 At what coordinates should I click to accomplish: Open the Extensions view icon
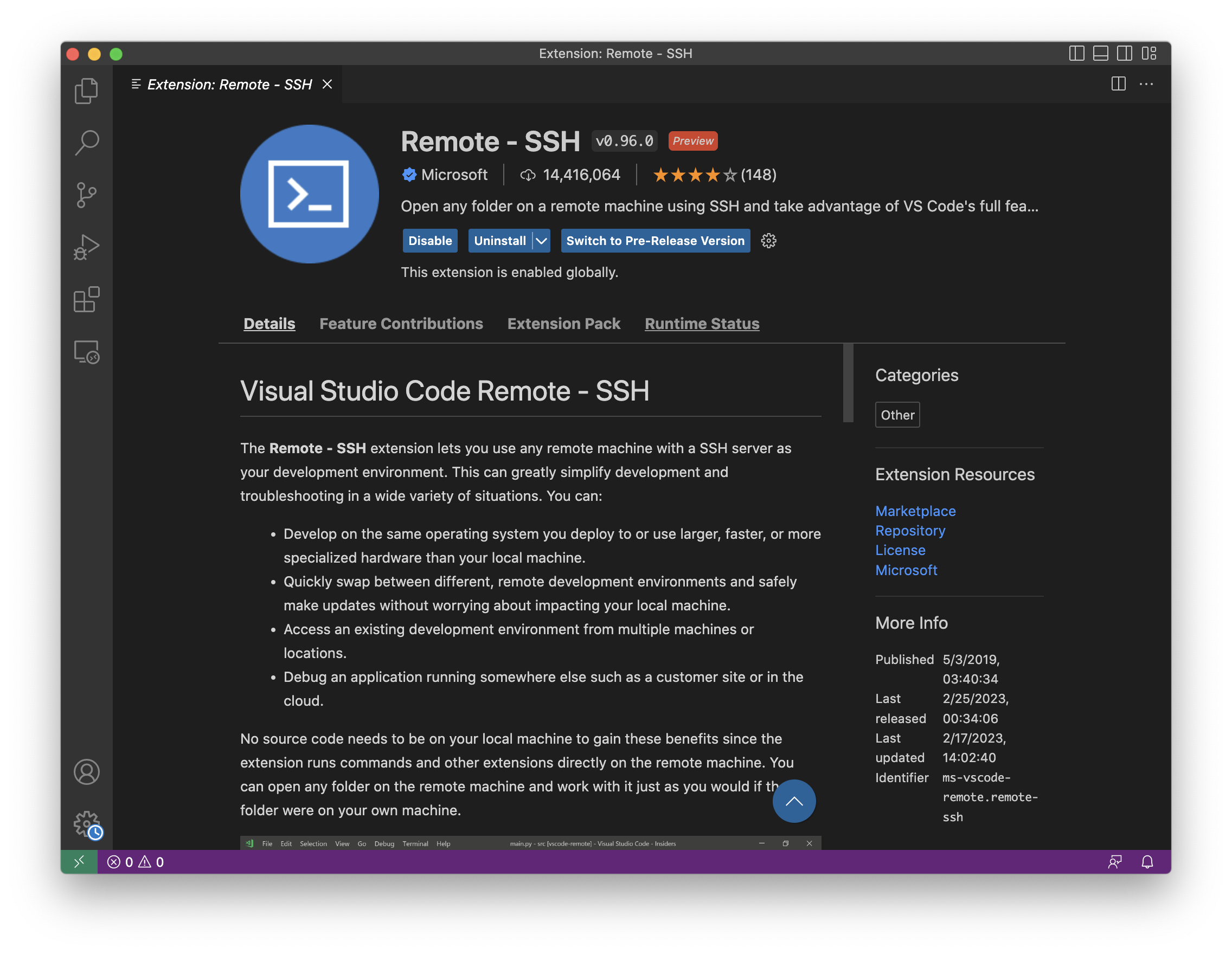(x=86, y=299)
